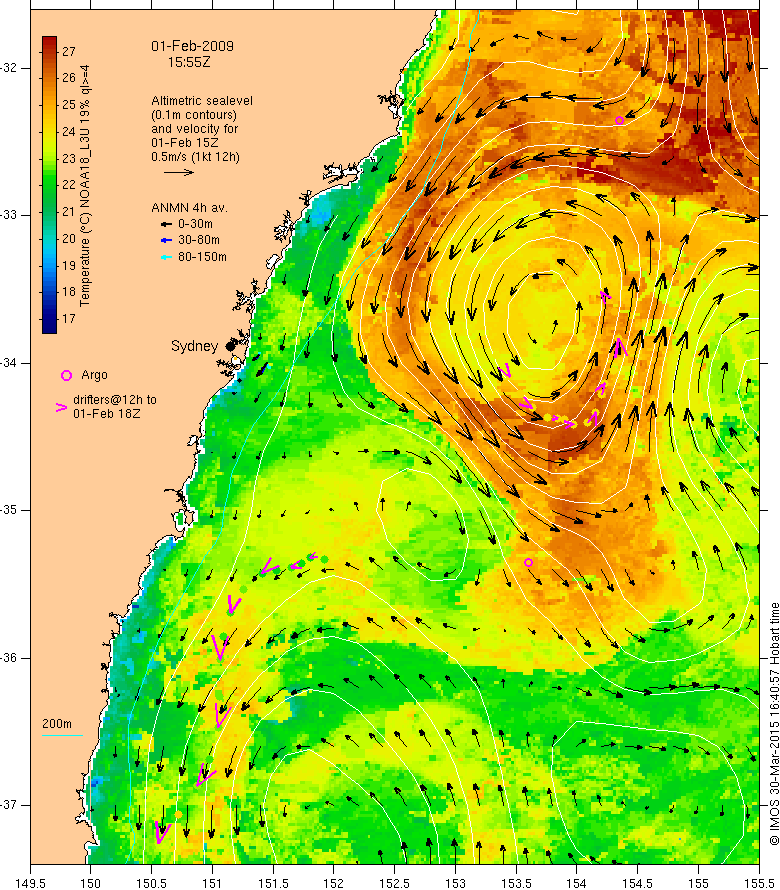This screenshot has height=890, width=780.
Task: Select the date label 01-Feb-2009
Action: 192,47
